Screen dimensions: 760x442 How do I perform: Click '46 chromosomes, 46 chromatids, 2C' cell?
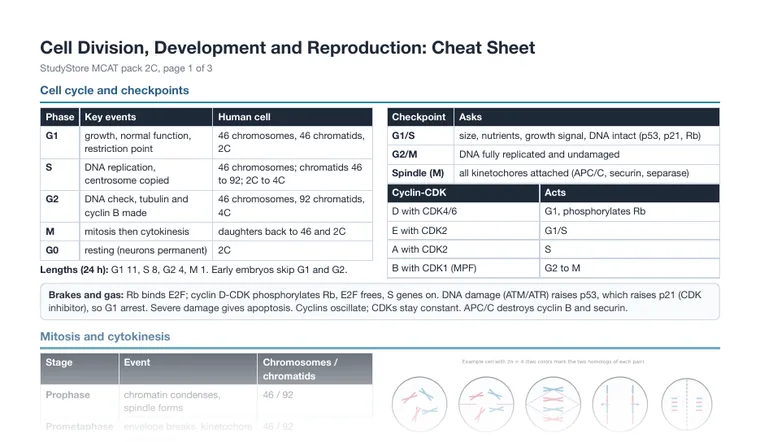click(291, 142)
